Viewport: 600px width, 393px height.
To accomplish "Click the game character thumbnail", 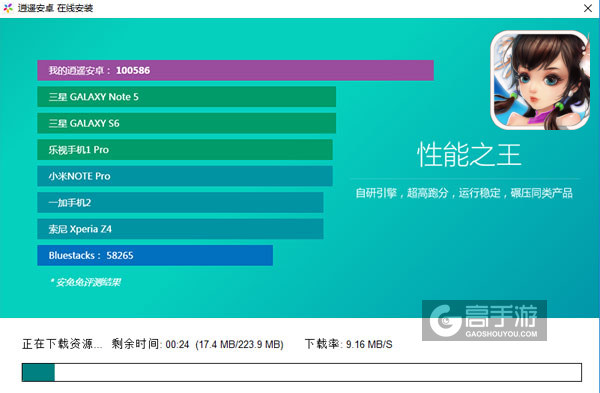I will click(x=540, y=80).
